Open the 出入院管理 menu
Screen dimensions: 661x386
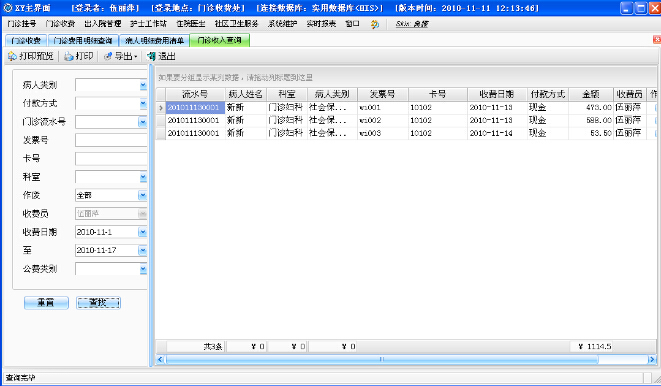(x=102, y=24)
